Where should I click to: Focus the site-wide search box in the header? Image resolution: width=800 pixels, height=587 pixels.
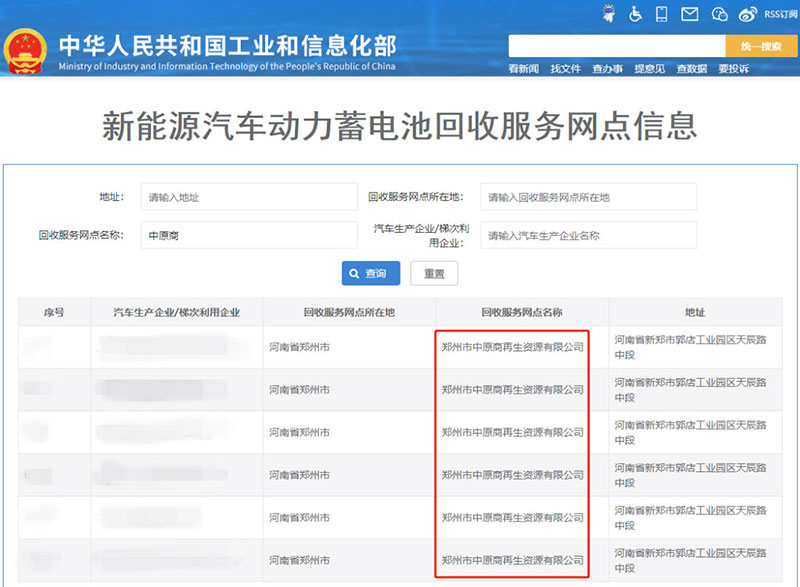pos(617,46)
